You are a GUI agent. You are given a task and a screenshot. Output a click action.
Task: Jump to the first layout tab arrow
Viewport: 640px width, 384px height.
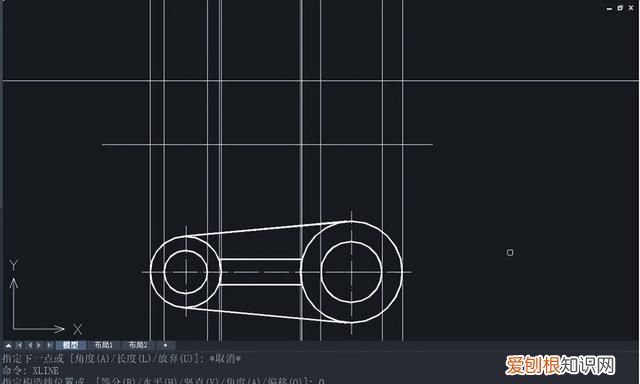pos(19,345)
